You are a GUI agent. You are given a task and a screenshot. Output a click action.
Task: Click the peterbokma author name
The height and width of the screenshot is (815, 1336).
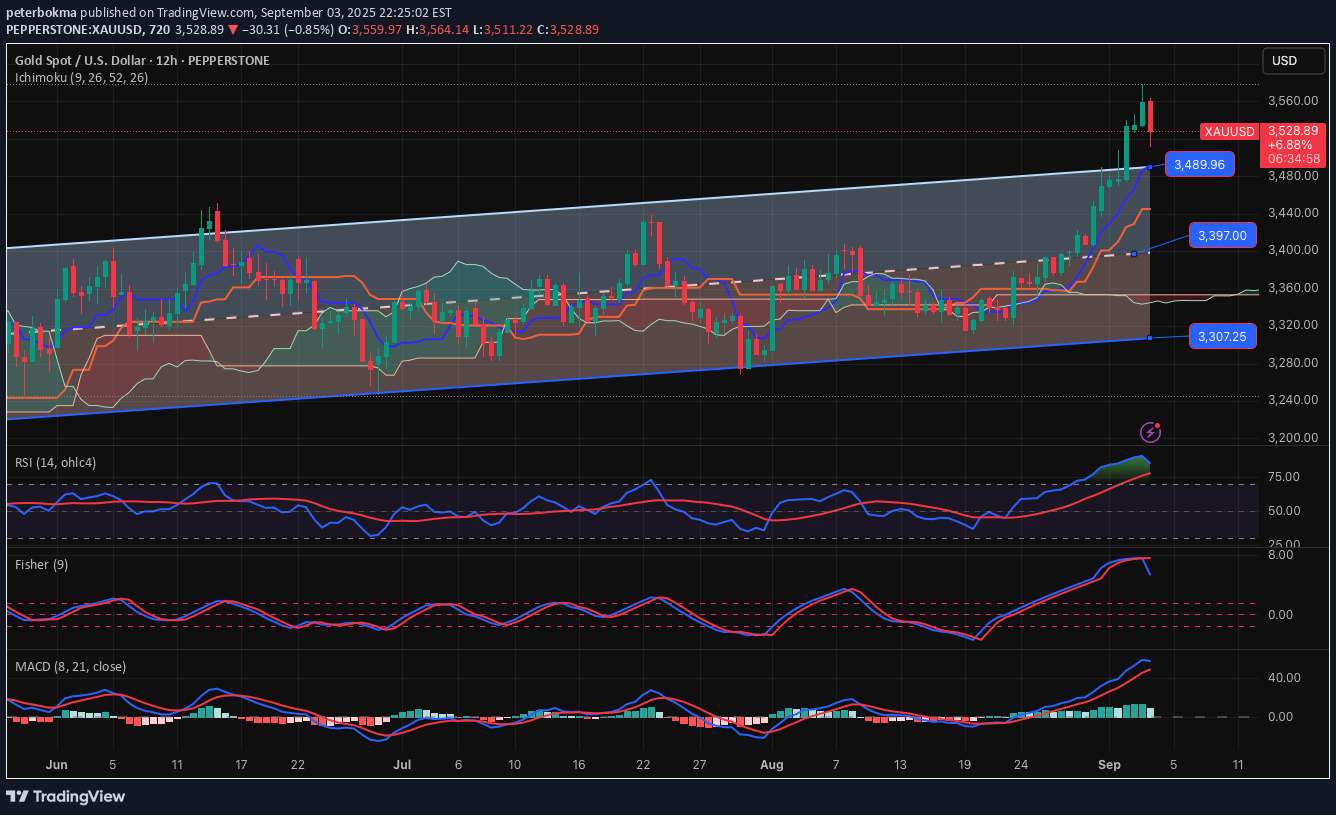(x=41, y=13)
